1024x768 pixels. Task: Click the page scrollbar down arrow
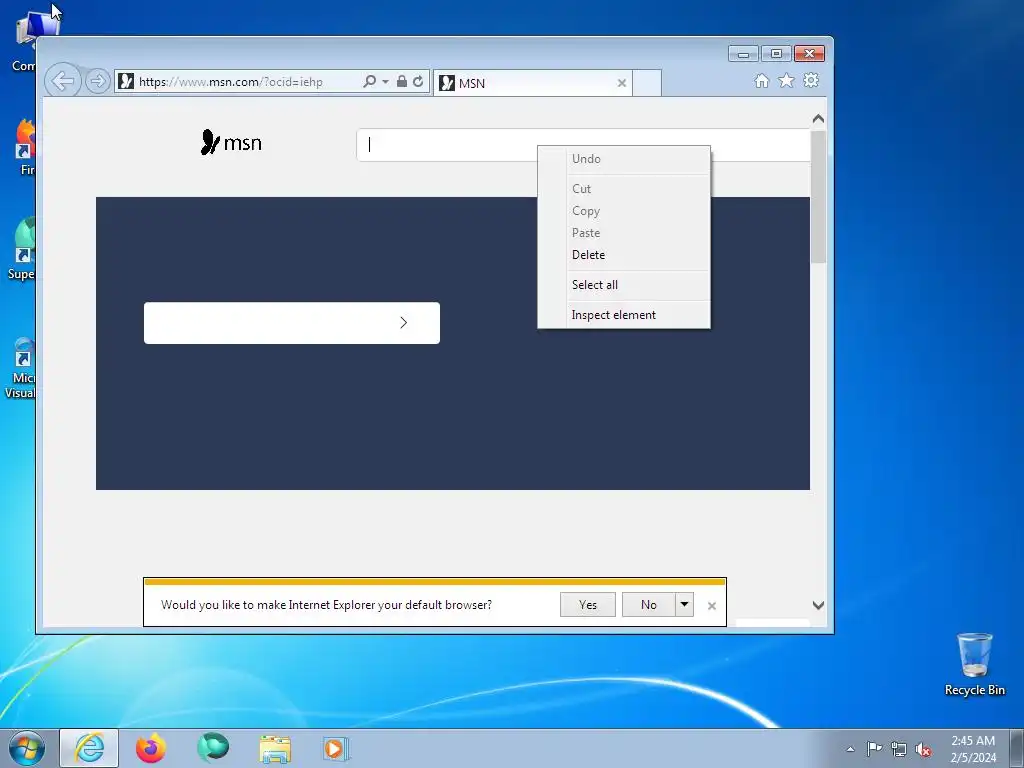coord(818,605)
